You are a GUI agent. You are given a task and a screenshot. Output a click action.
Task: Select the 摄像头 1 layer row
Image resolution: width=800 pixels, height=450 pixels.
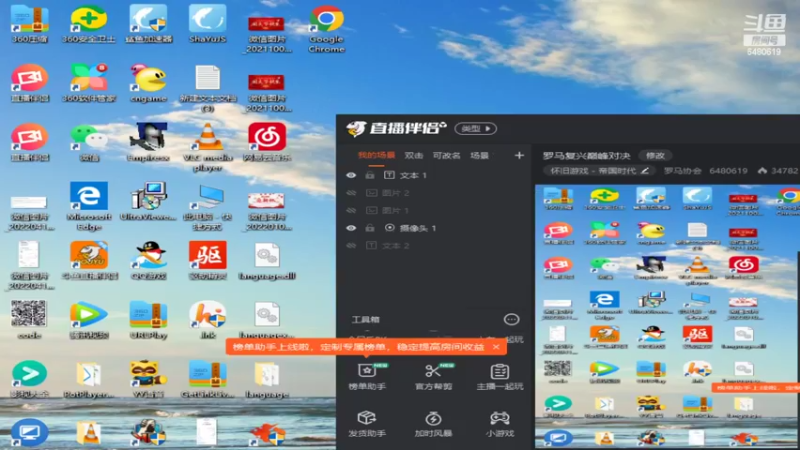(x=434, y=228)
